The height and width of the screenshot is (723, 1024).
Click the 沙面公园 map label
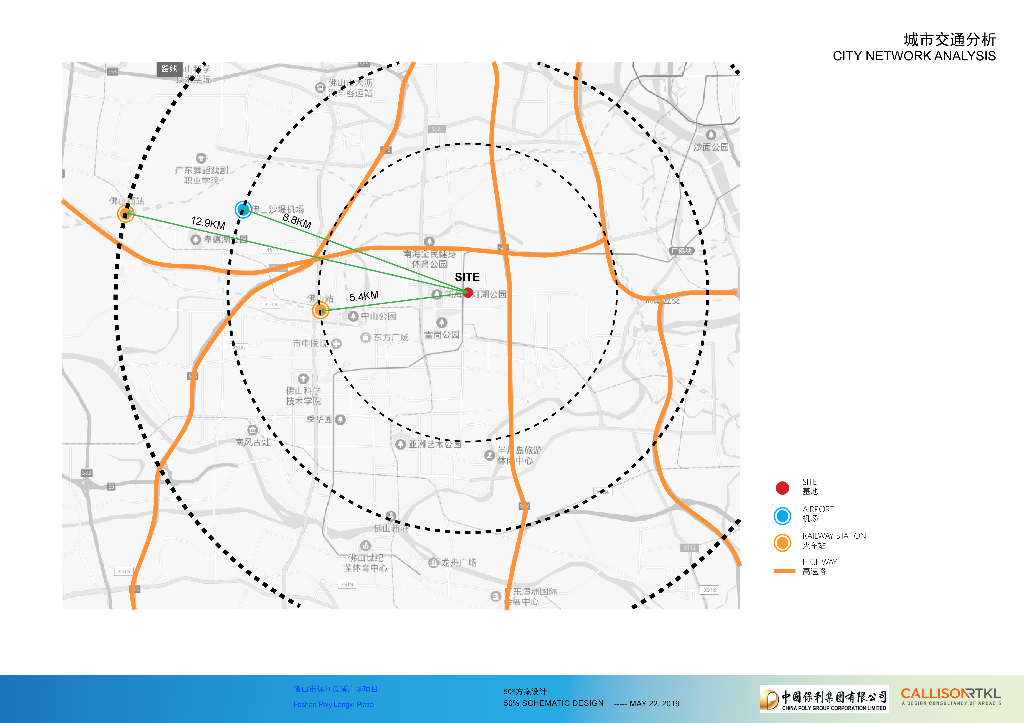711,147
